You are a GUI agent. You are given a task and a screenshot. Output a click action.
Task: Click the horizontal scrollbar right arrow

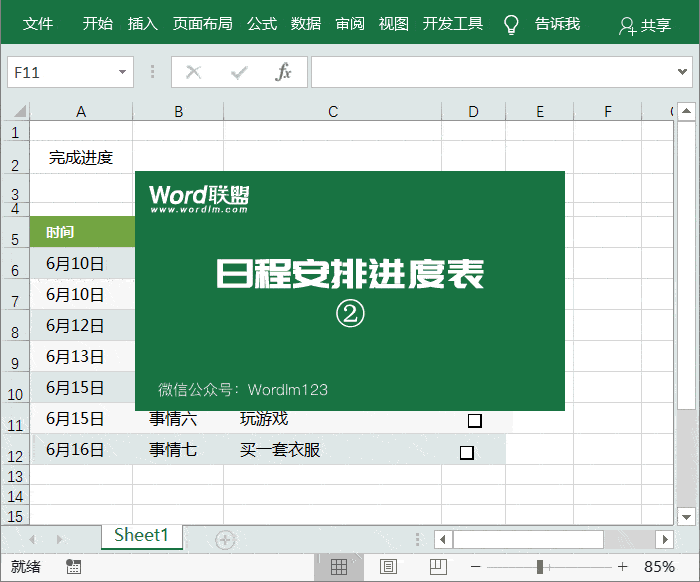click(x=665, y=539)
